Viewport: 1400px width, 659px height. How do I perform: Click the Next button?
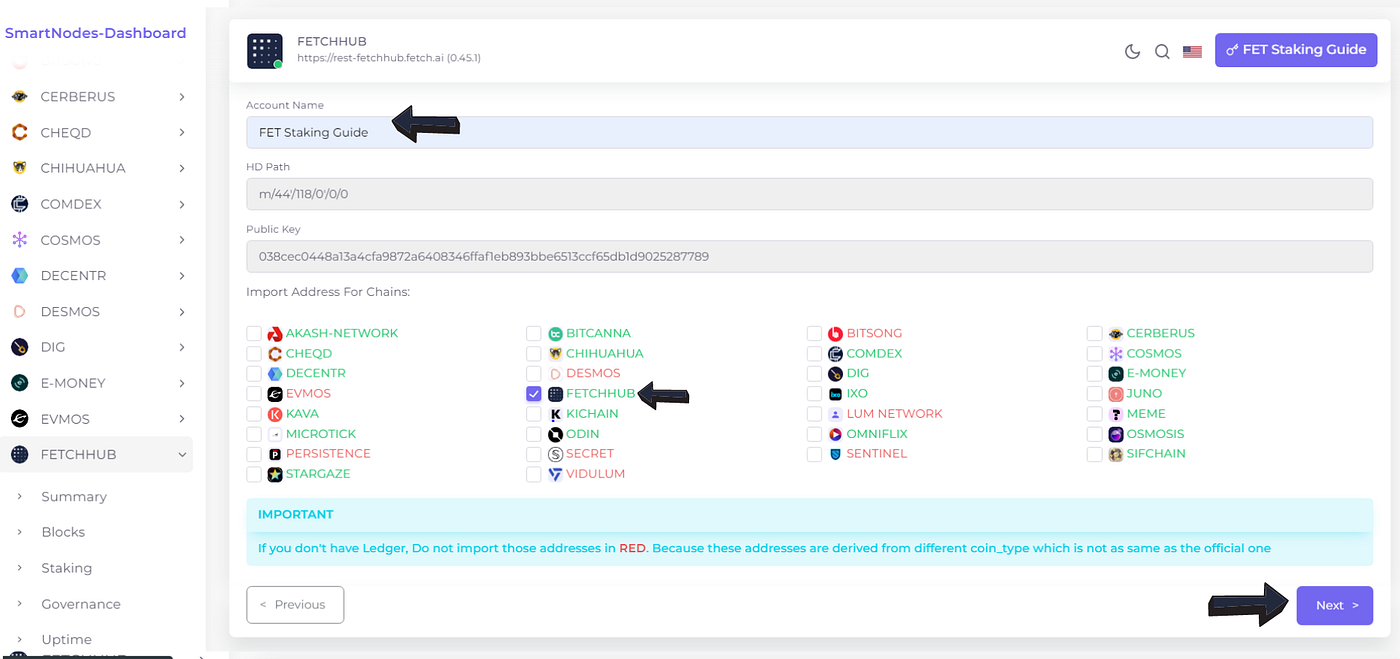[1334, 605]
